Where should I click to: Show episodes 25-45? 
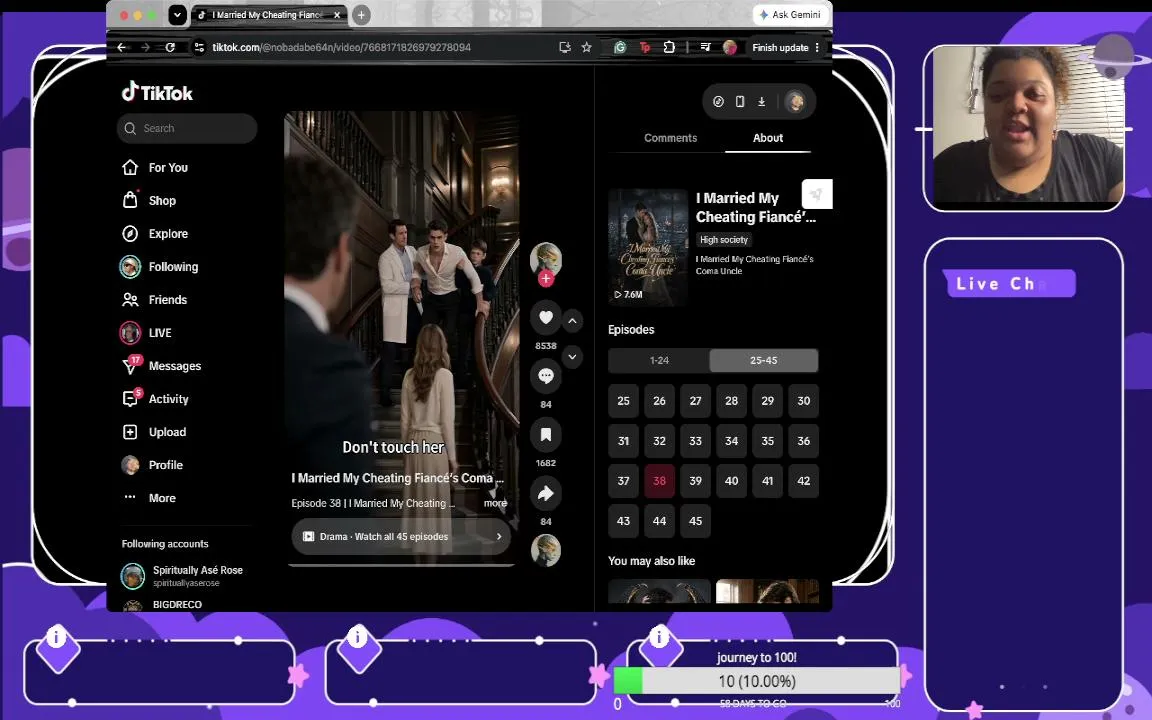pyautogui.click(x=763, y=360)
